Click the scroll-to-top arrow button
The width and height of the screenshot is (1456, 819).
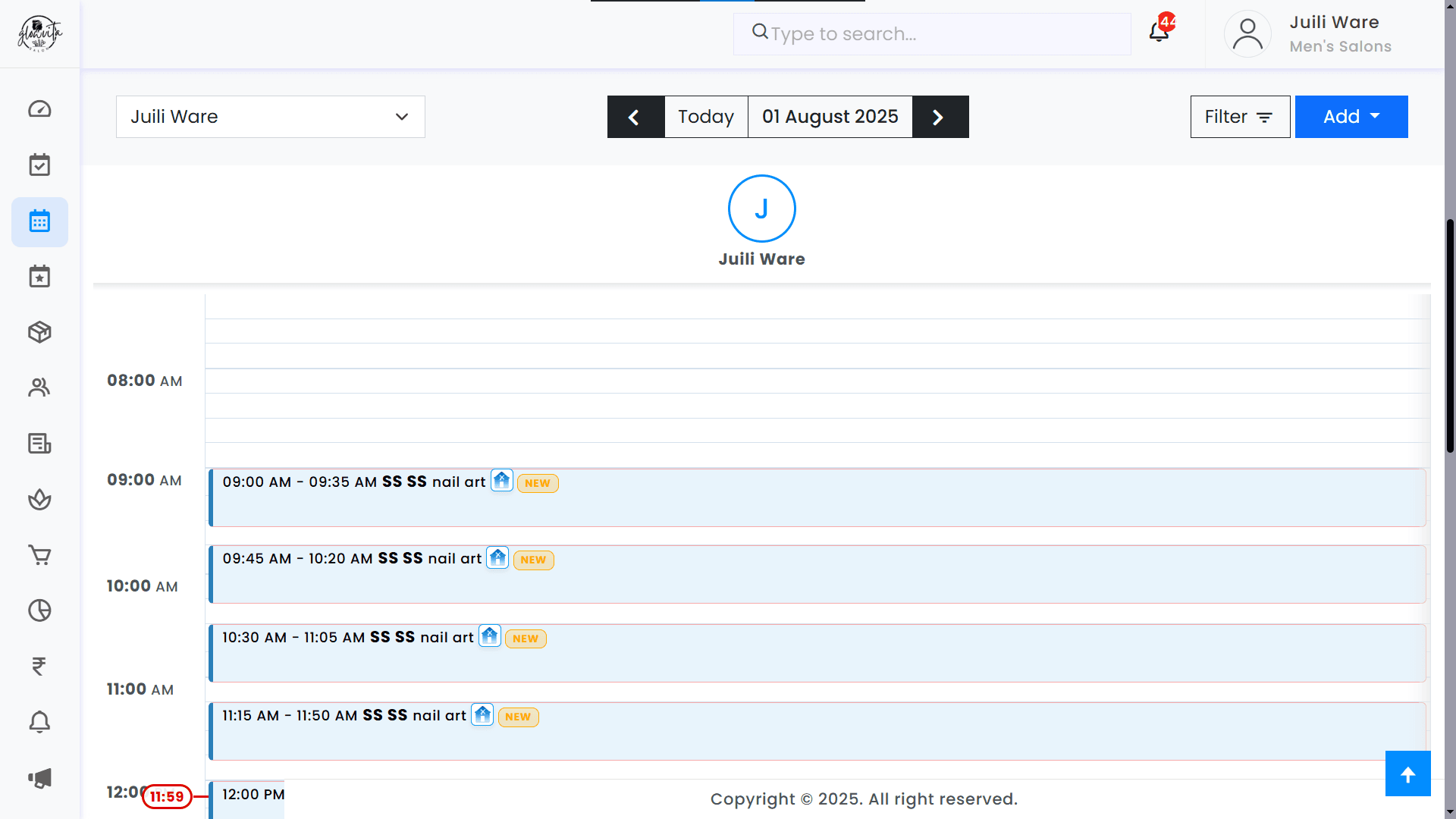point(1407,773)
